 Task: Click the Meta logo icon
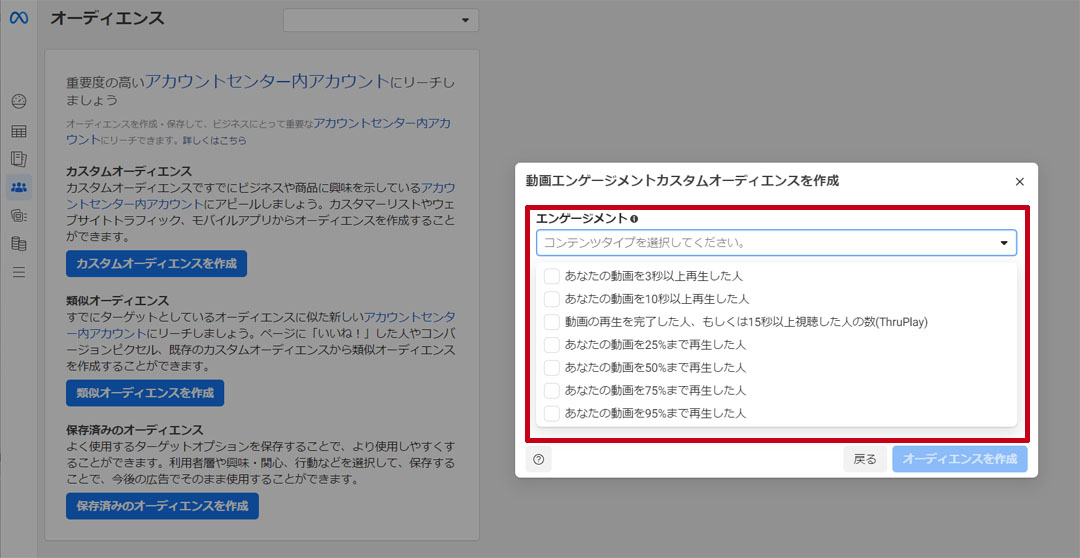(x=19, y=19)
